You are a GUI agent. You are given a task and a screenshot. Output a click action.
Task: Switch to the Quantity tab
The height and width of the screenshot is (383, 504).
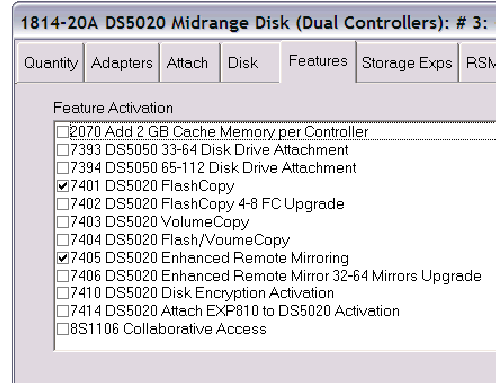(x=50, y=63)
